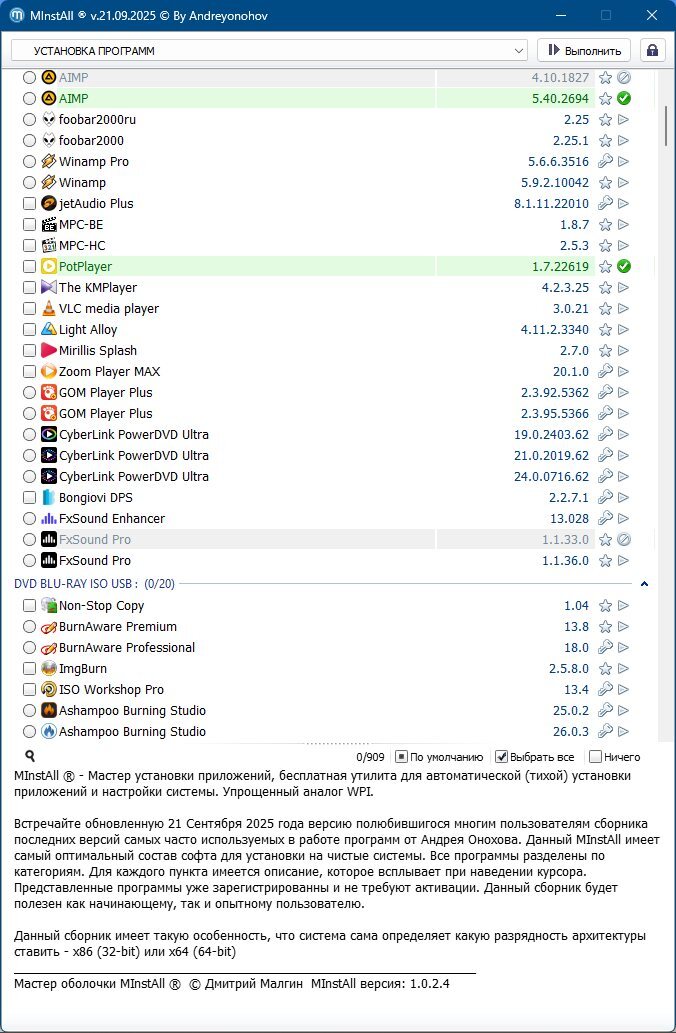Viewport: 676px width, 1033px height.
Task: Click the play arrow for ImgBurn
Action: pos(624,669)
